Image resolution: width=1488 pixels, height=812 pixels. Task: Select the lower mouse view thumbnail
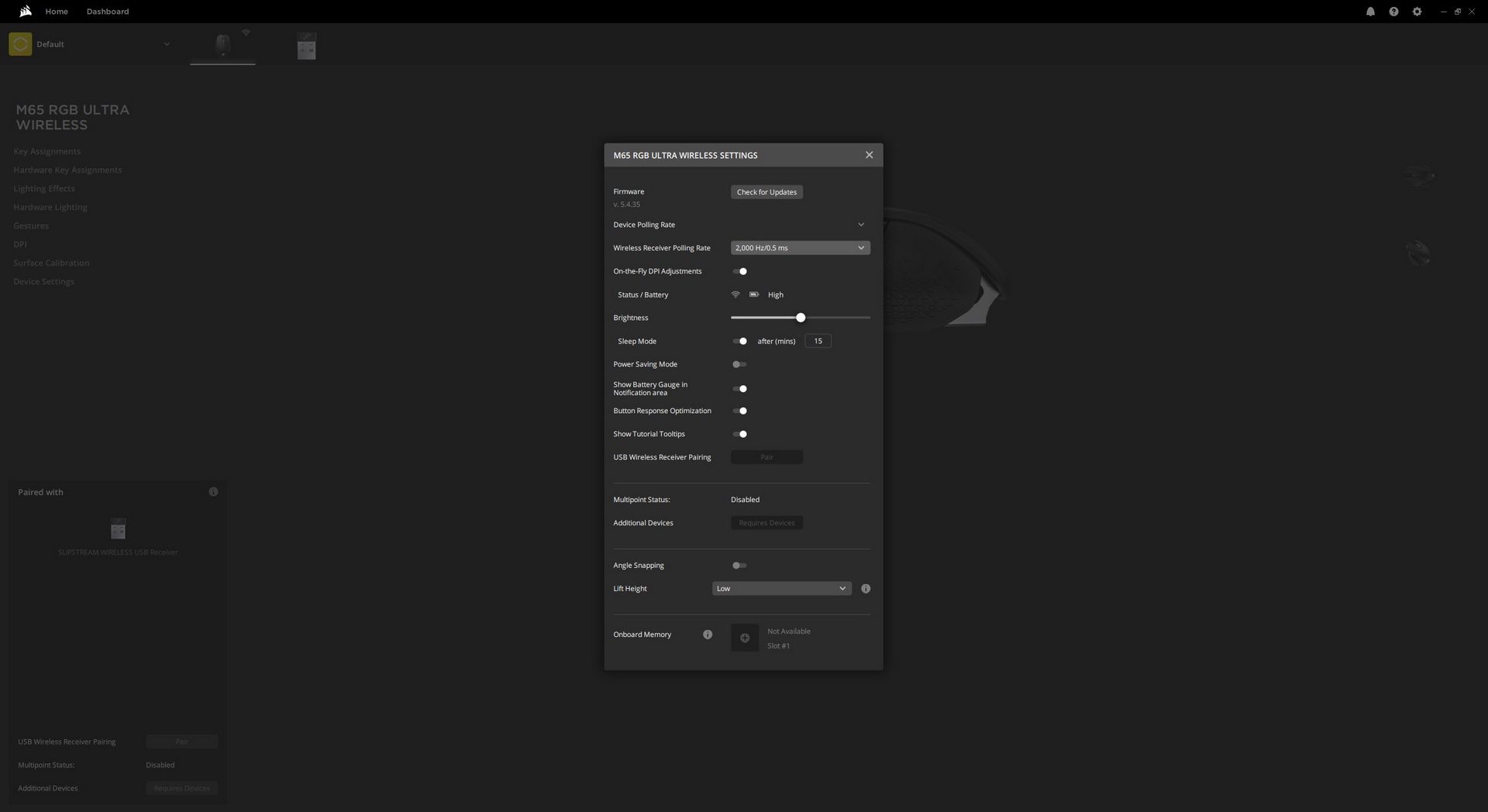click(x=1418, y=253)
